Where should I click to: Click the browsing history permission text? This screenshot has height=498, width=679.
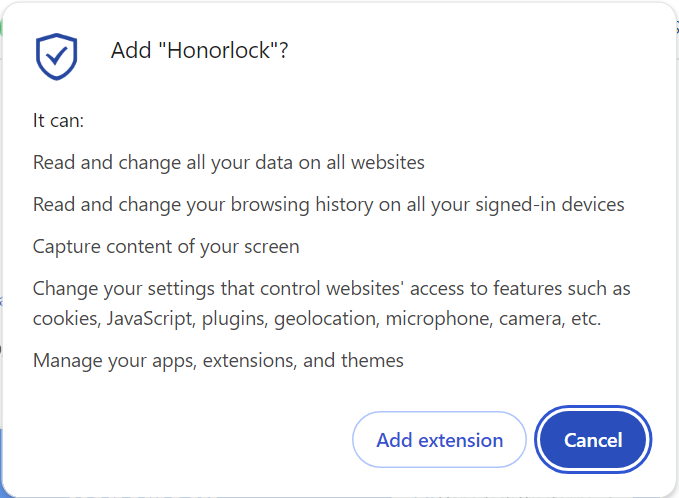328,204
